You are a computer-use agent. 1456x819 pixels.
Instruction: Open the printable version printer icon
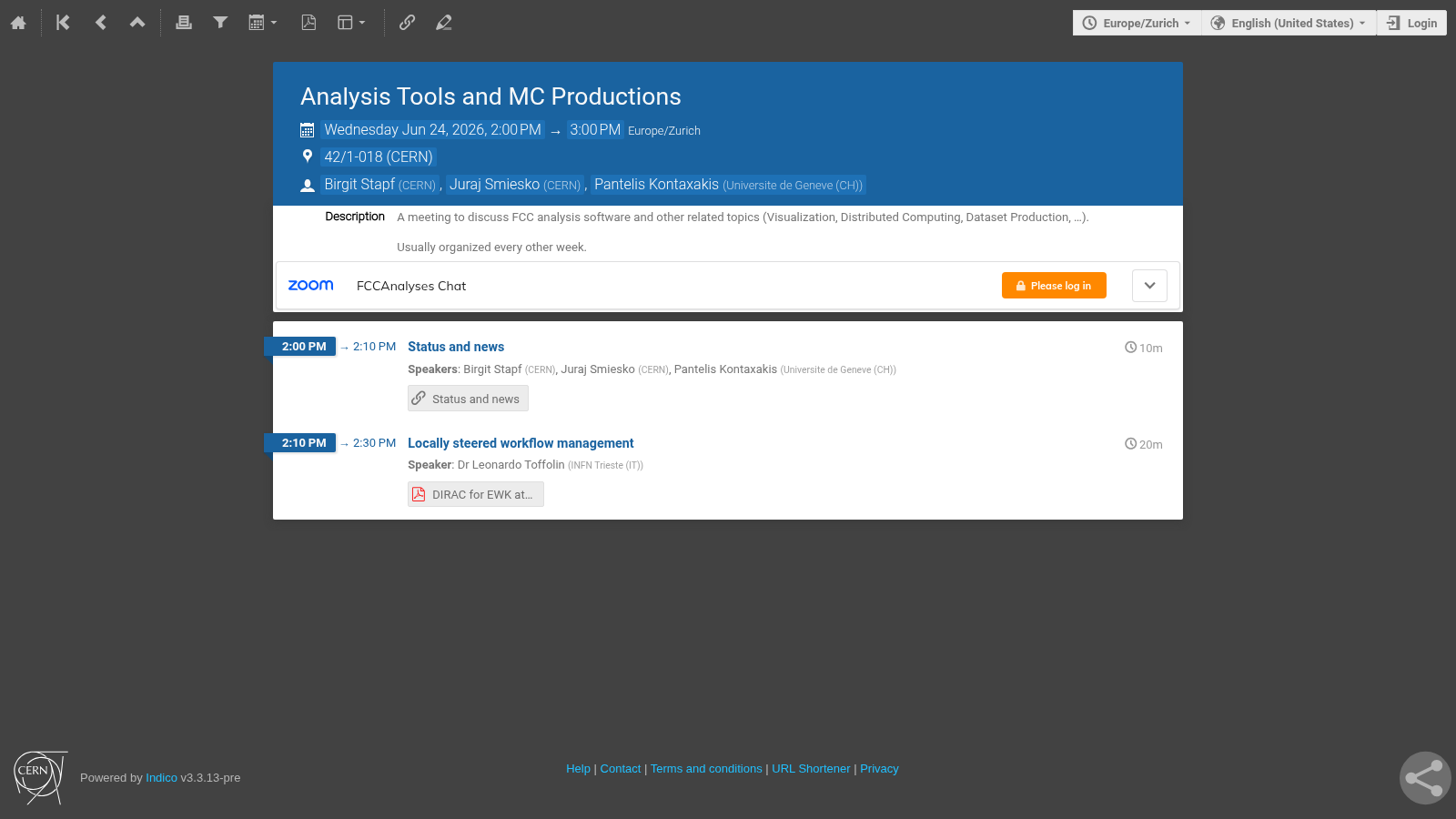click(184, 23)
